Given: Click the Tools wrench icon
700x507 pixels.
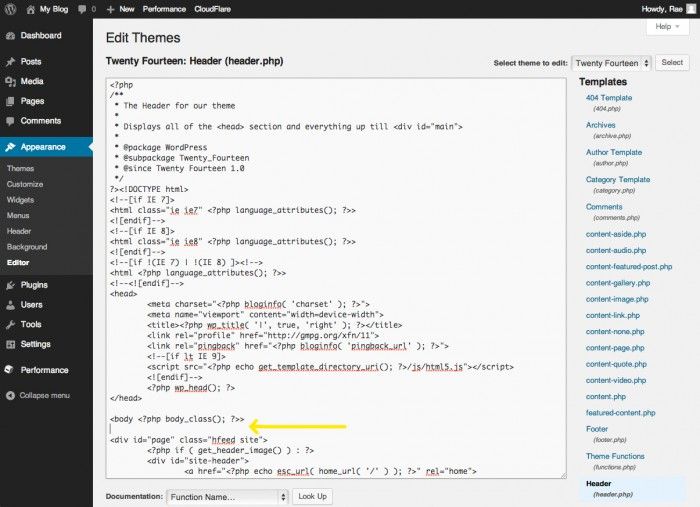Looking at the screenshot, I should [10, 324].
